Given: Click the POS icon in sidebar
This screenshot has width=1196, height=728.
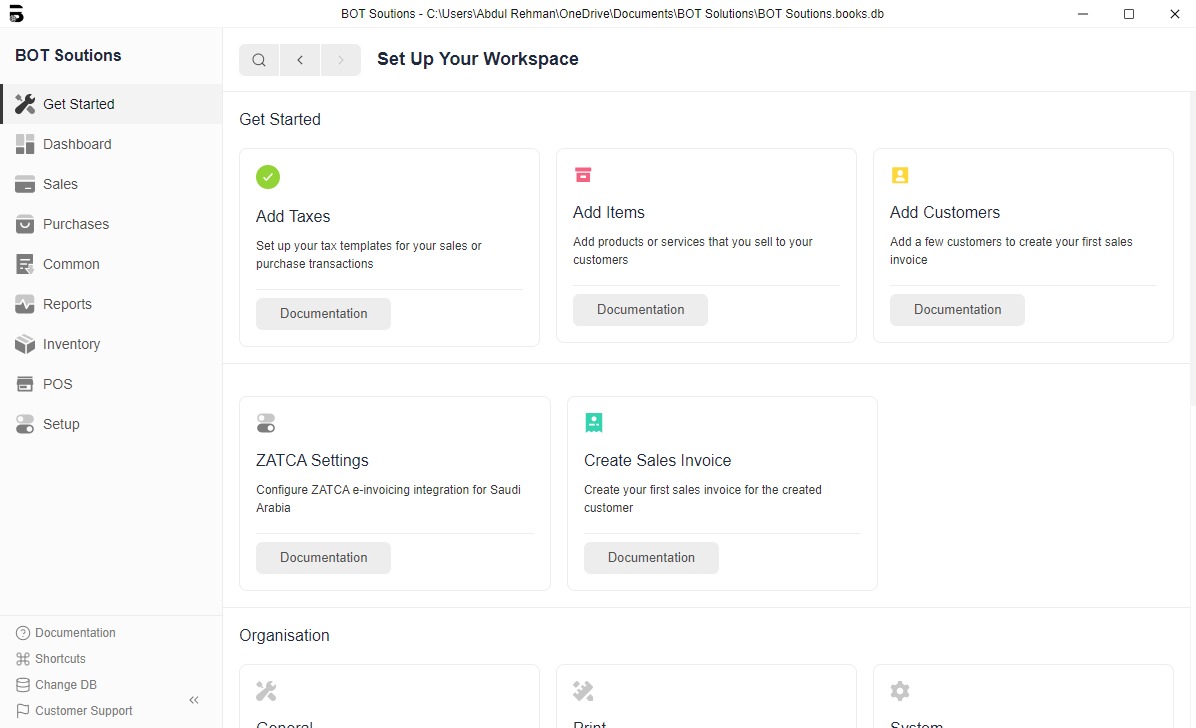Looking at the screenshot, I should pos(25,384).
